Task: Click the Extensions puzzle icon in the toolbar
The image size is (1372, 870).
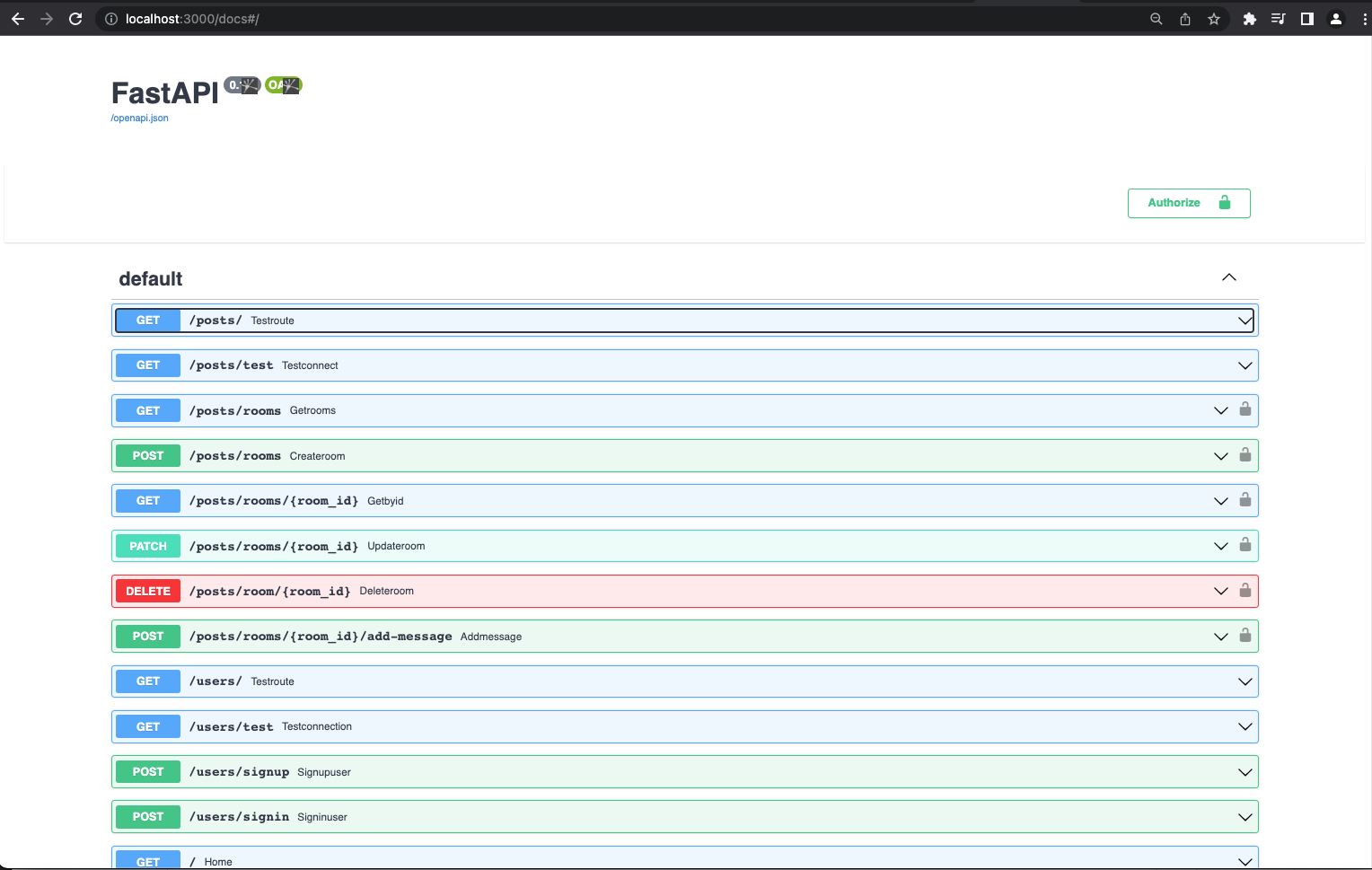Action: point(1249,18)
